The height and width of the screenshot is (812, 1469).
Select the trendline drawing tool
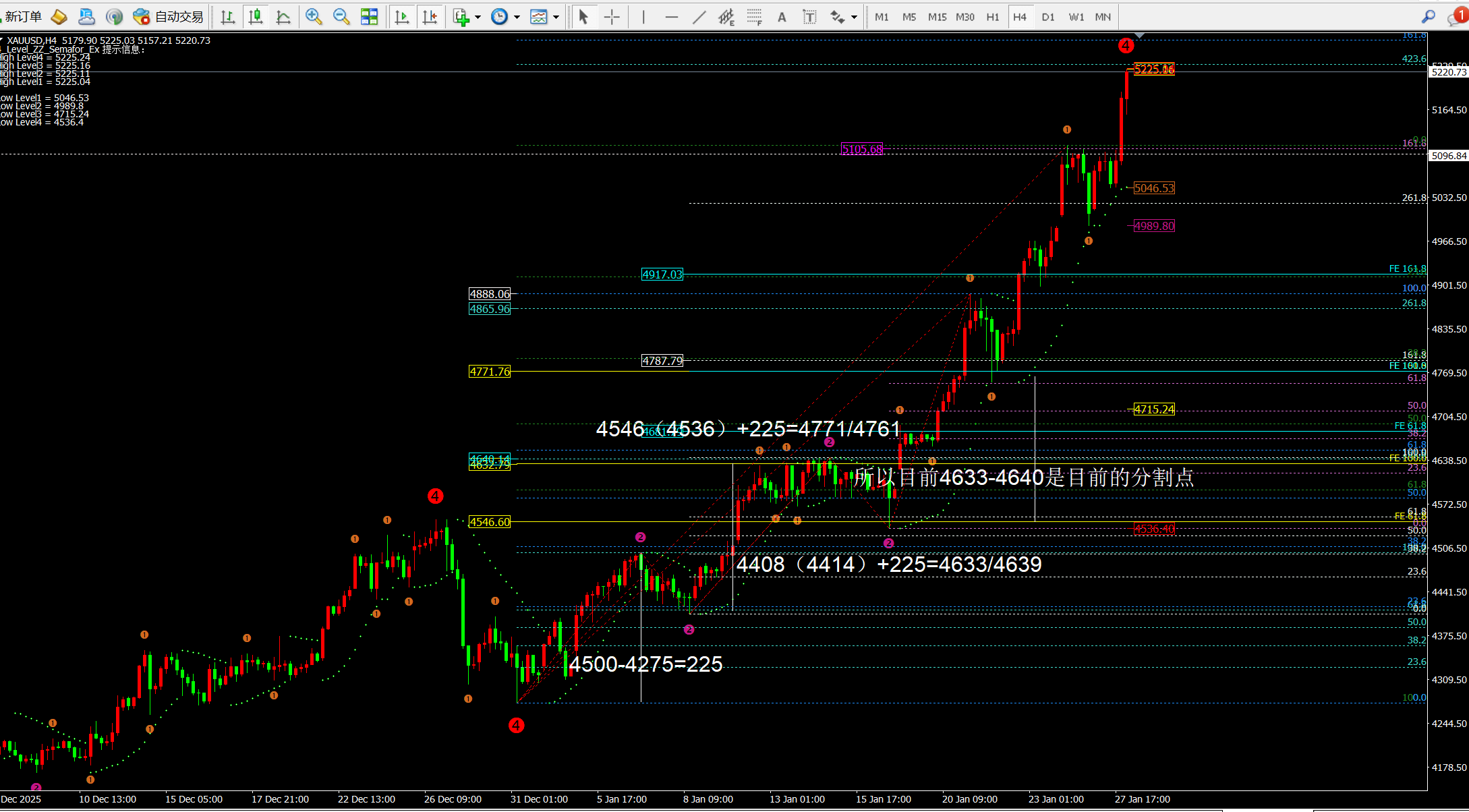[x=699, y=17]
